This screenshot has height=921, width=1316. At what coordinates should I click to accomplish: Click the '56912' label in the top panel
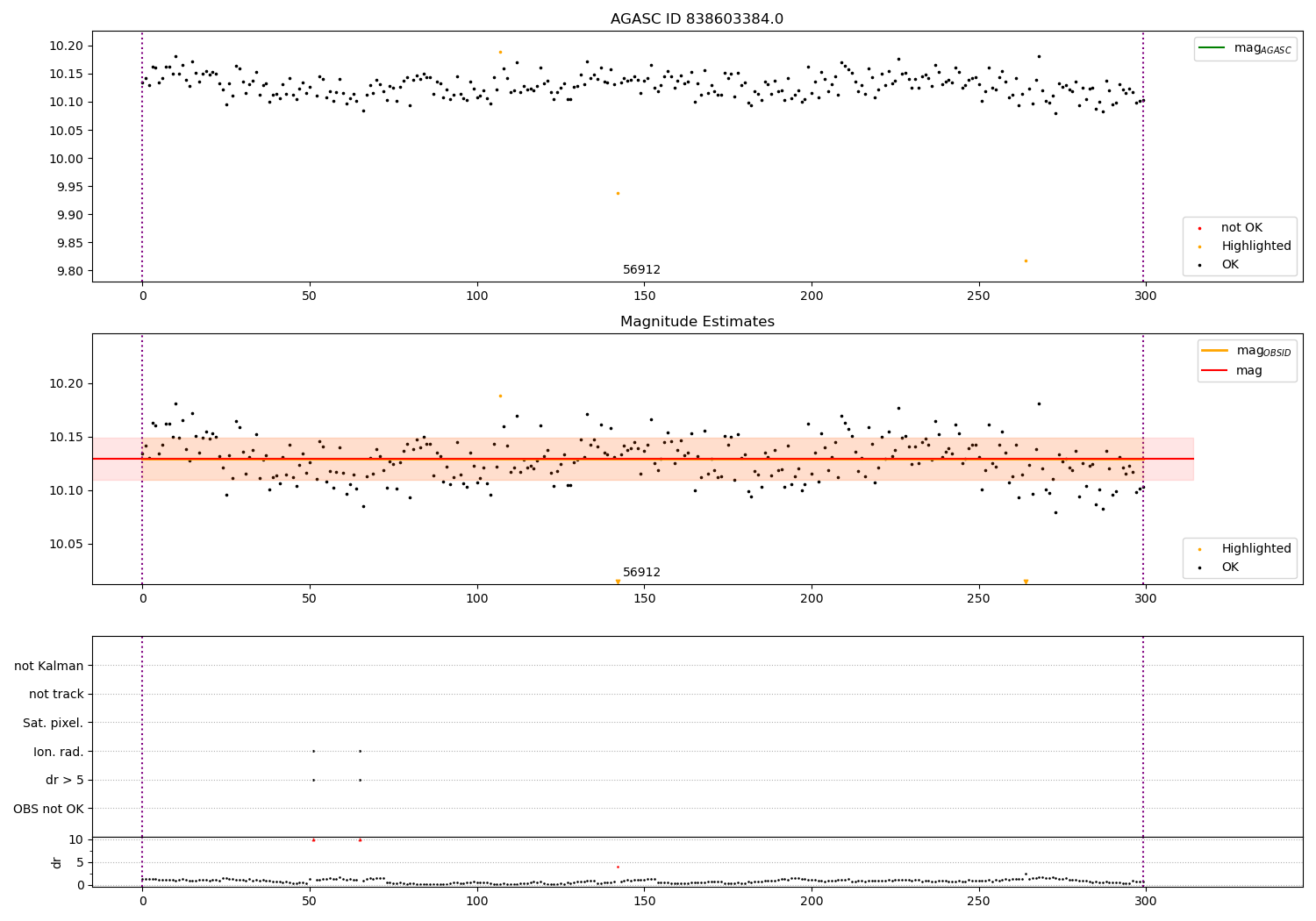pos(641,270)
